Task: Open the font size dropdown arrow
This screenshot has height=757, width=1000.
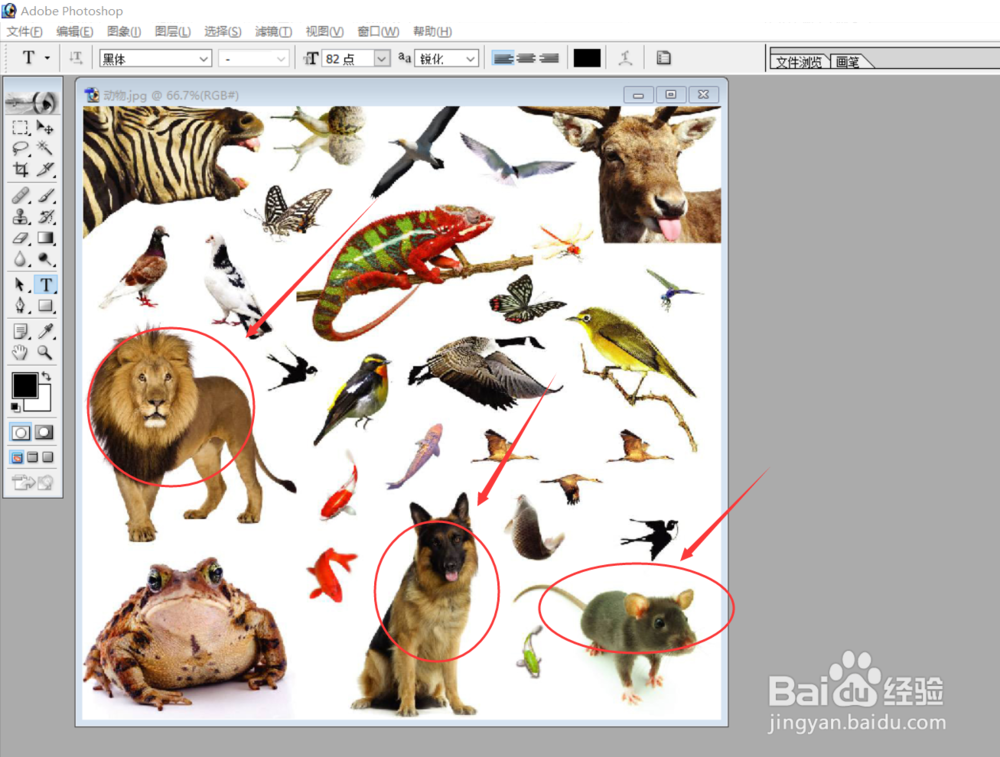Action: pyautogui.click(x=381, y=59)
